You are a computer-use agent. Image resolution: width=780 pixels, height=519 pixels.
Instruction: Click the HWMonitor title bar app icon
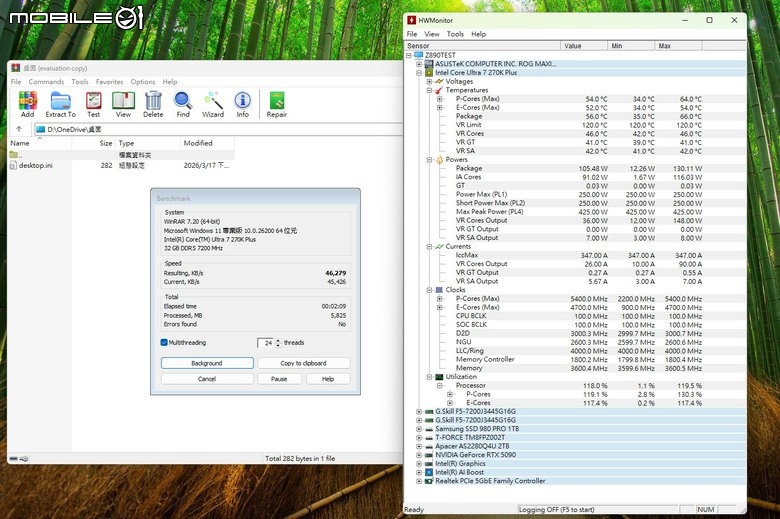click(411, 20)
